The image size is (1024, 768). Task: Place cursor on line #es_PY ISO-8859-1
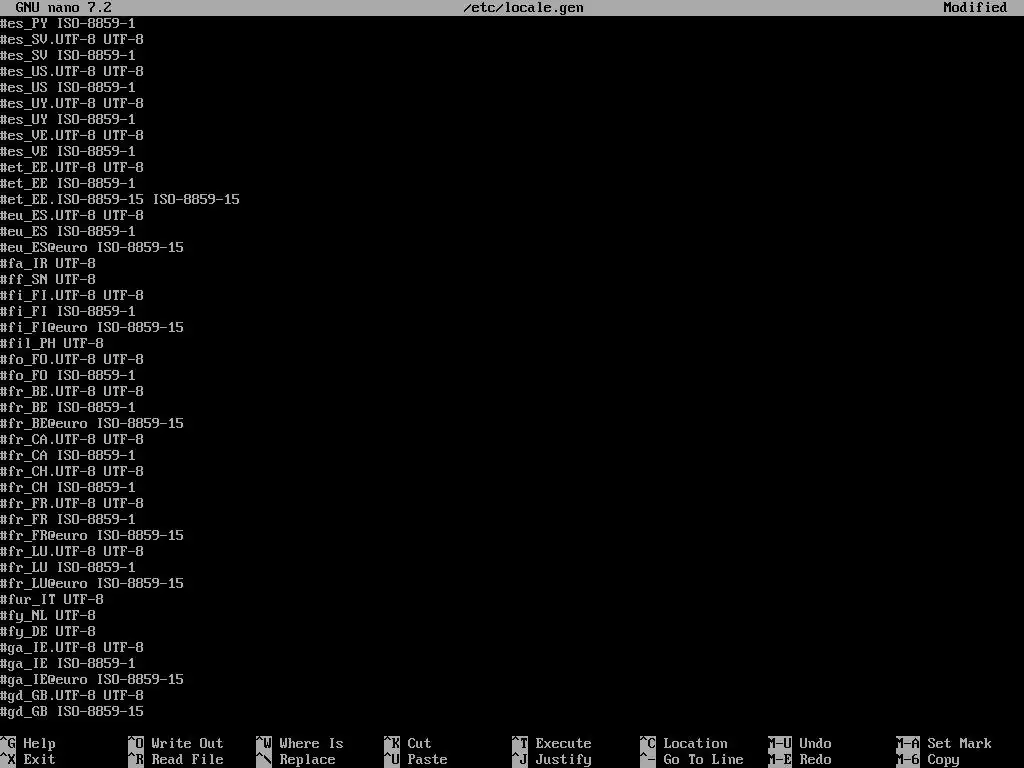tap(68, 24)
